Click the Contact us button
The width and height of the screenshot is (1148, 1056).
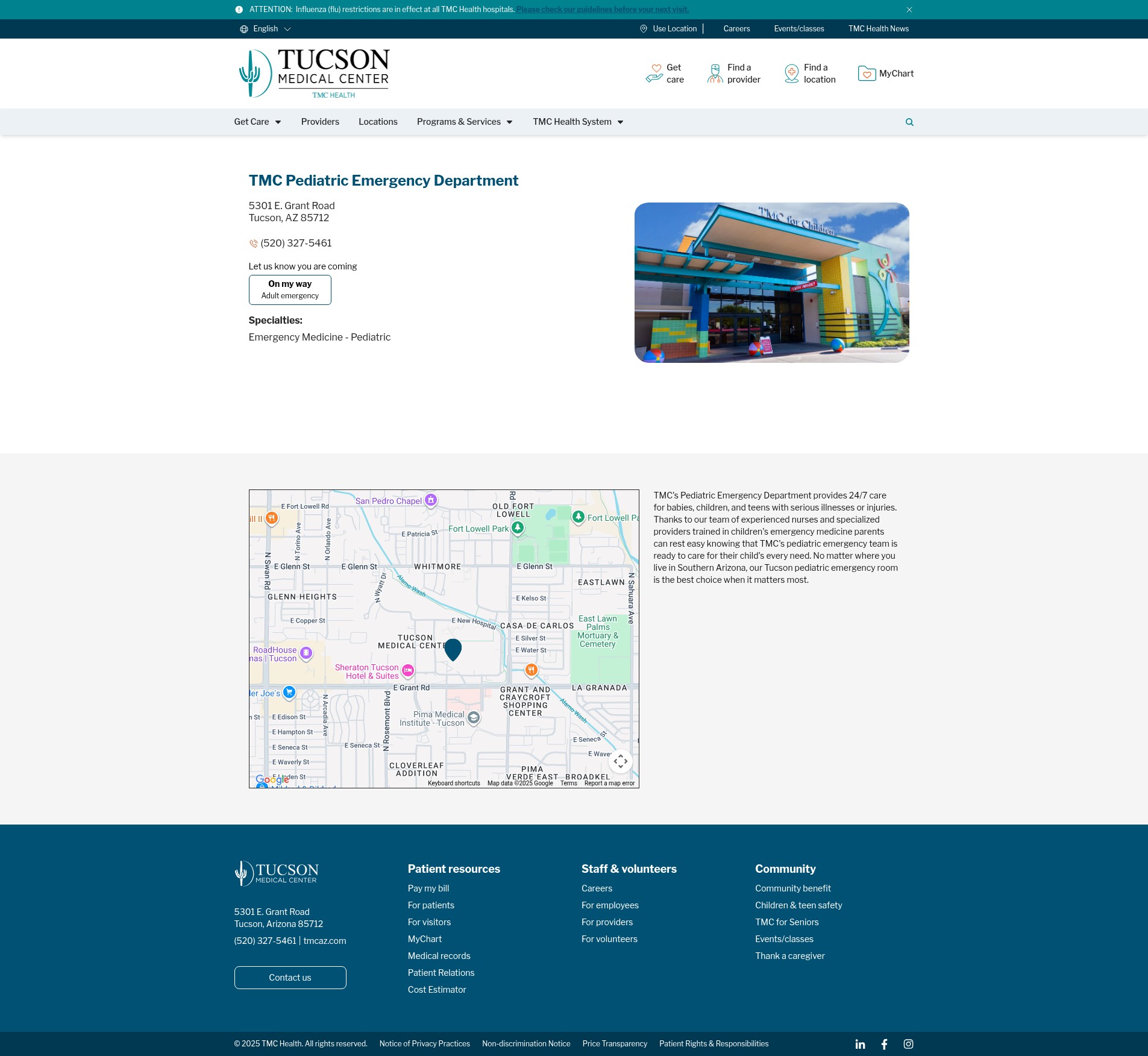pos(290,978)
